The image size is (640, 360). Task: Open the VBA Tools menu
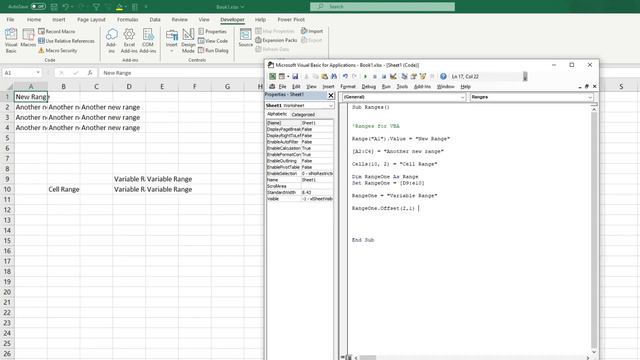click(402, 87)
